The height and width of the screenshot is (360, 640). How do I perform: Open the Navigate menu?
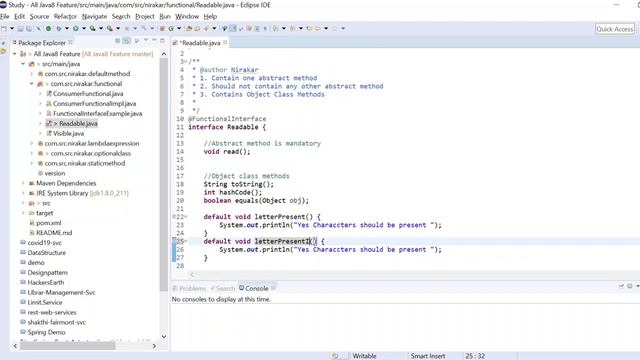94,16
